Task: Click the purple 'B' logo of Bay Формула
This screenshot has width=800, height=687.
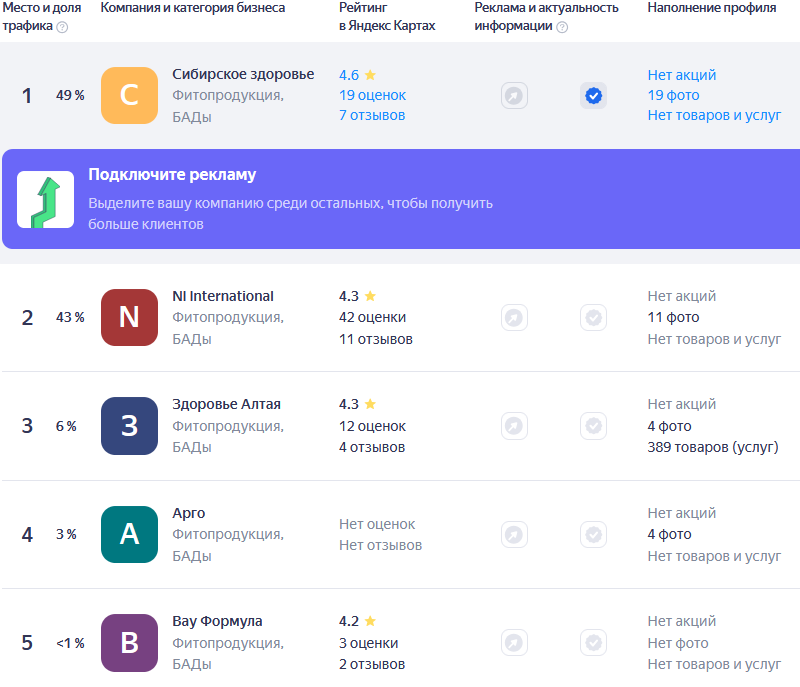Action: (130, 643)
